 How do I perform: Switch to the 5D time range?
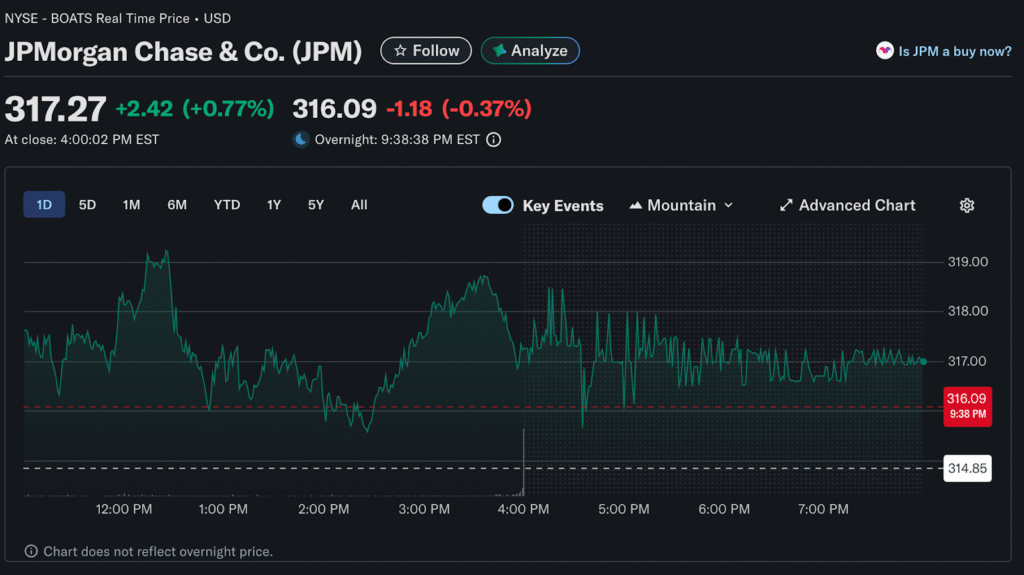[87, 205]
